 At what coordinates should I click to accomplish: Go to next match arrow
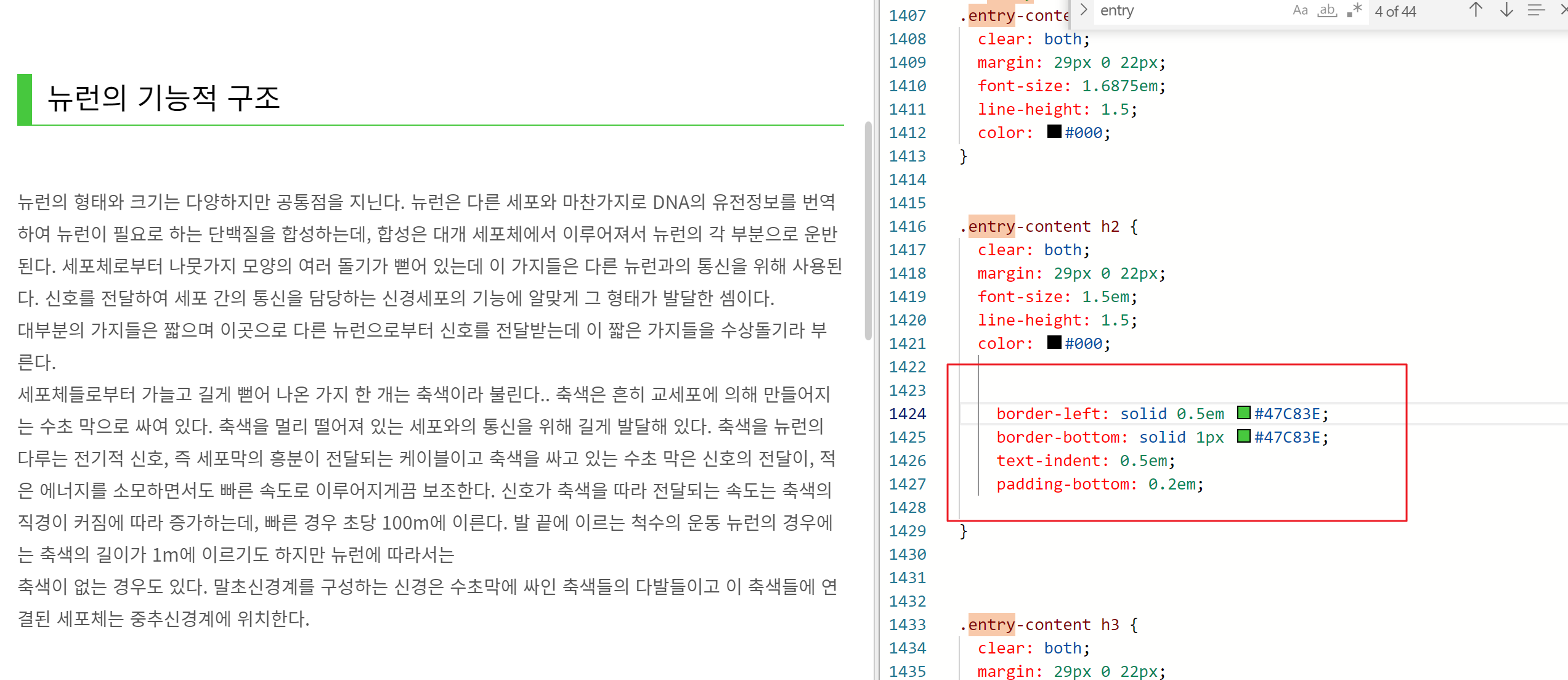click(1506, 10)
